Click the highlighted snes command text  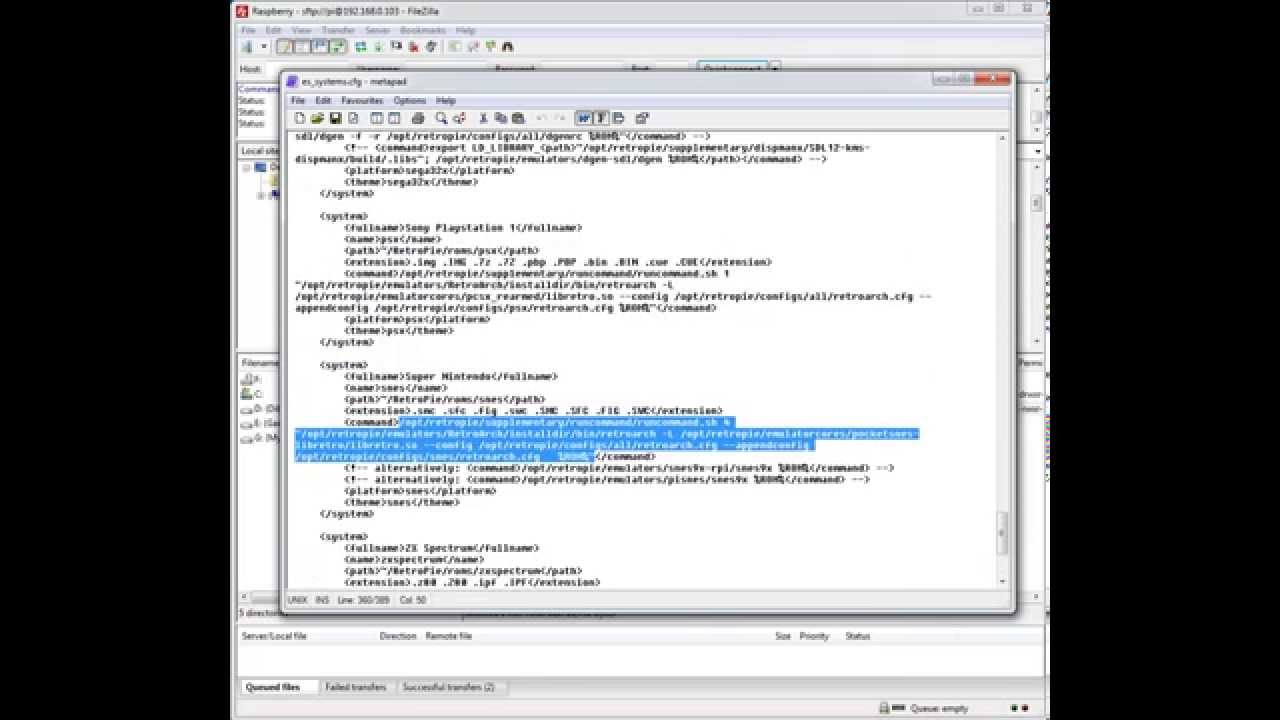606,439
